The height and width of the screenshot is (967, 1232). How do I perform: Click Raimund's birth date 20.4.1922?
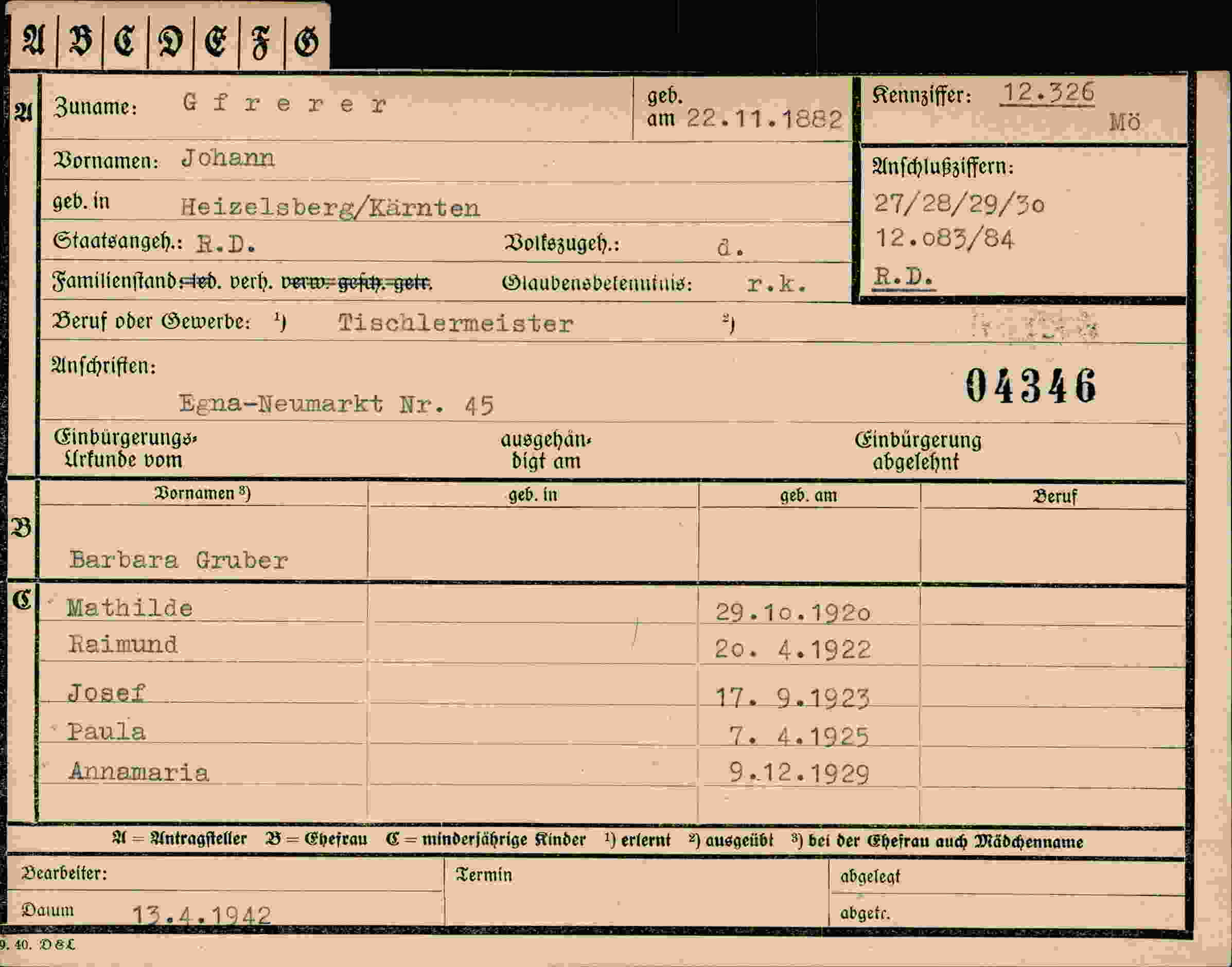[x=792, y=650]
